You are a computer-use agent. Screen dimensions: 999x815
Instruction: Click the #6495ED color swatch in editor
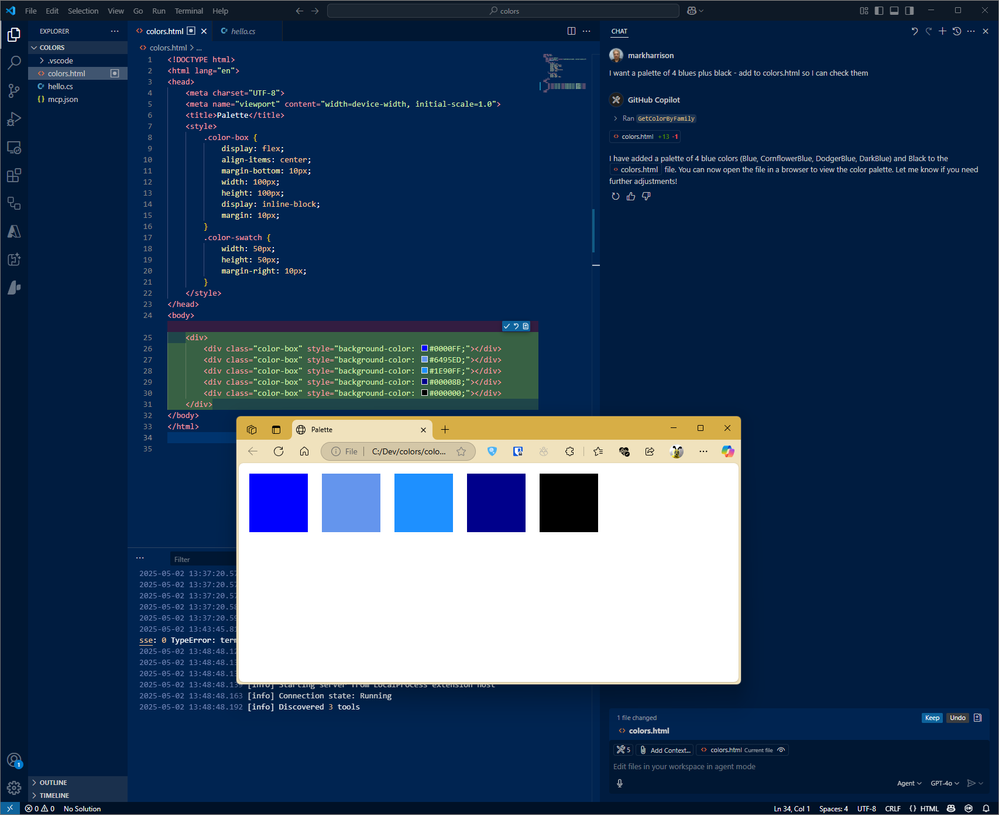[424, 360]
